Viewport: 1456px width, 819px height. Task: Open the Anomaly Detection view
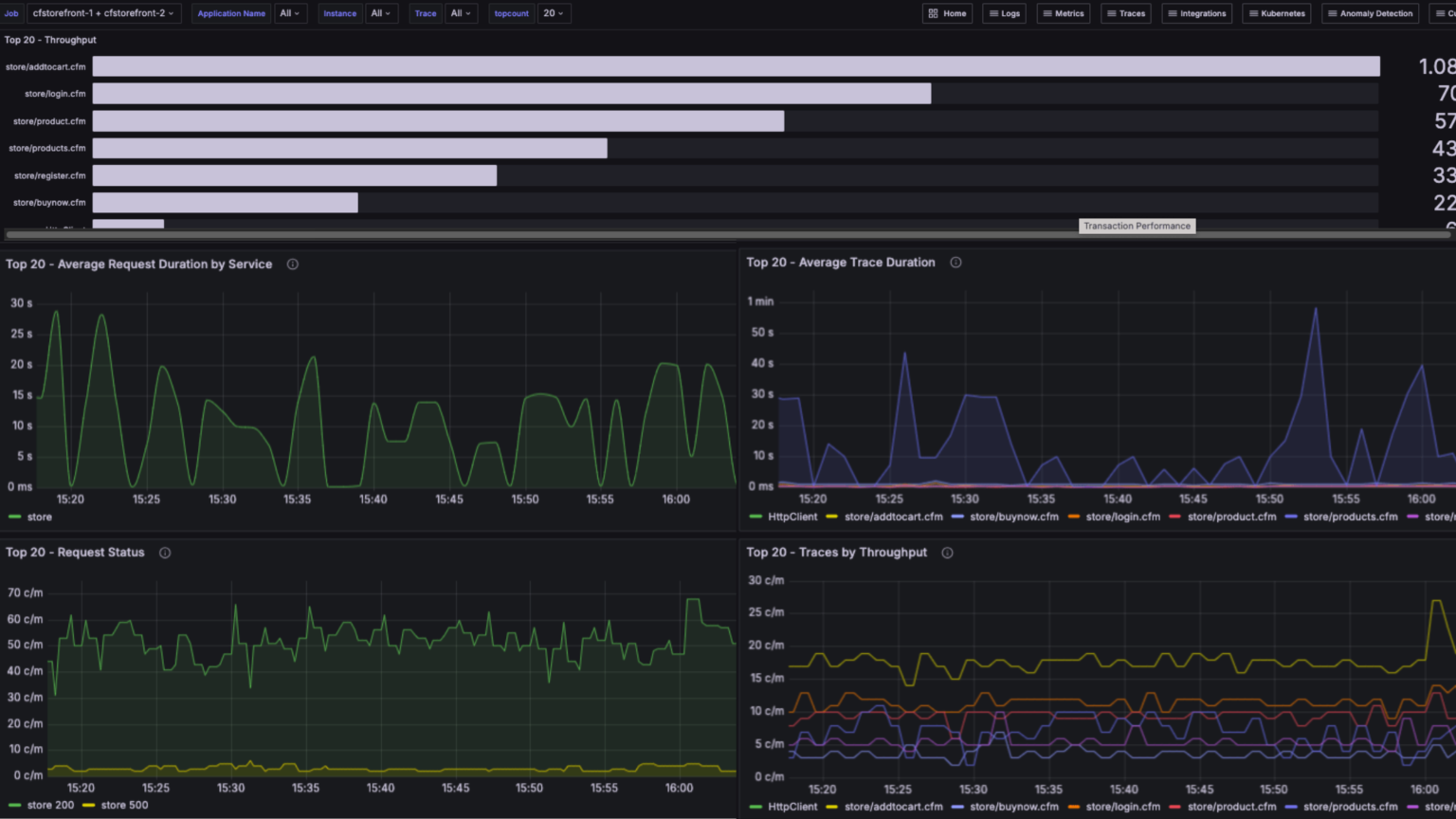[1370, 13]
